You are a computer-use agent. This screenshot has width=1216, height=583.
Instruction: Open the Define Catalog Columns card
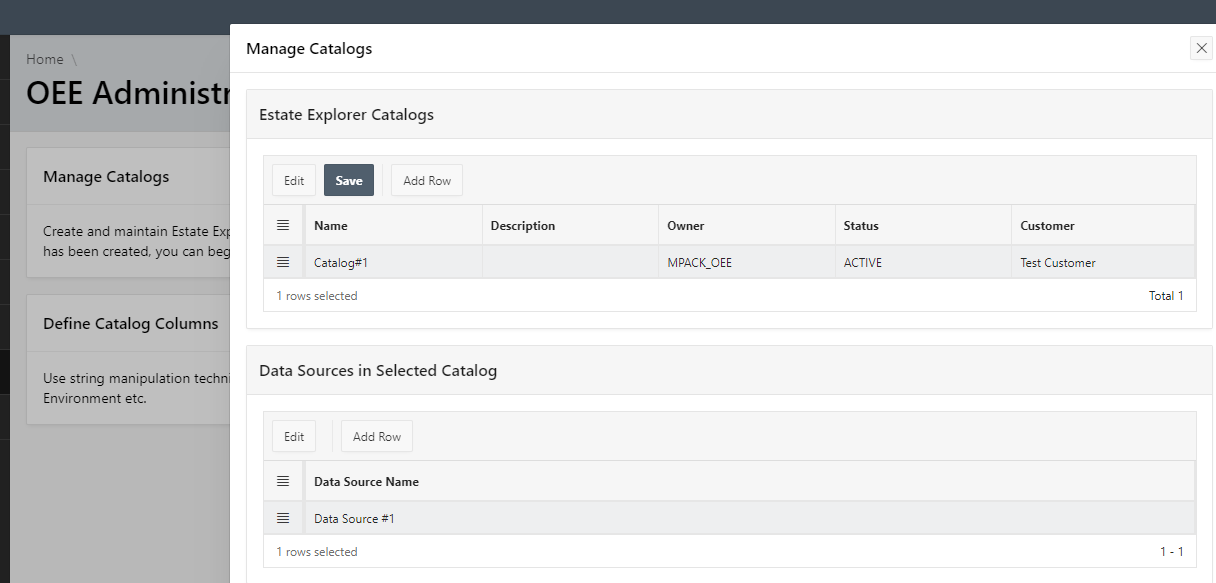tap(130, 323)
